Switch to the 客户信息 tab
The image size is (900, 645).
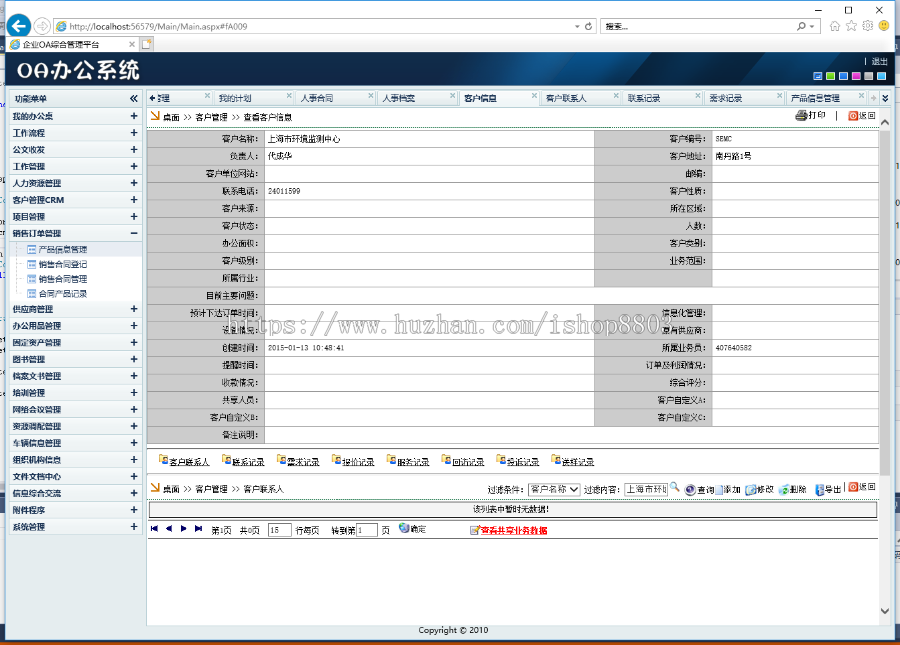coord(480,97)
